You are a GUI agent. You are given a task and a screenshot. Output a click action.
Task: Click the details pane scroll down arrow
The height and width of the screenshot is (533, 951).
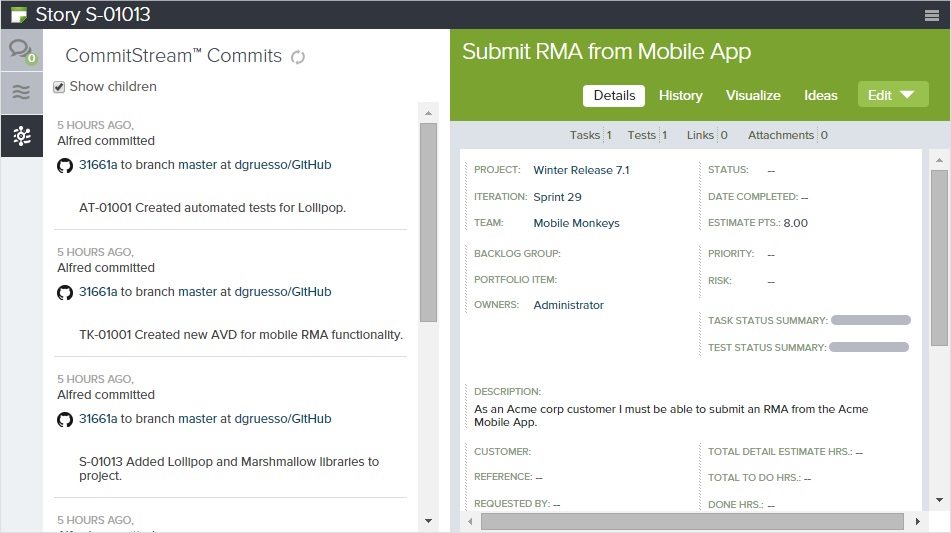point(939,500)
